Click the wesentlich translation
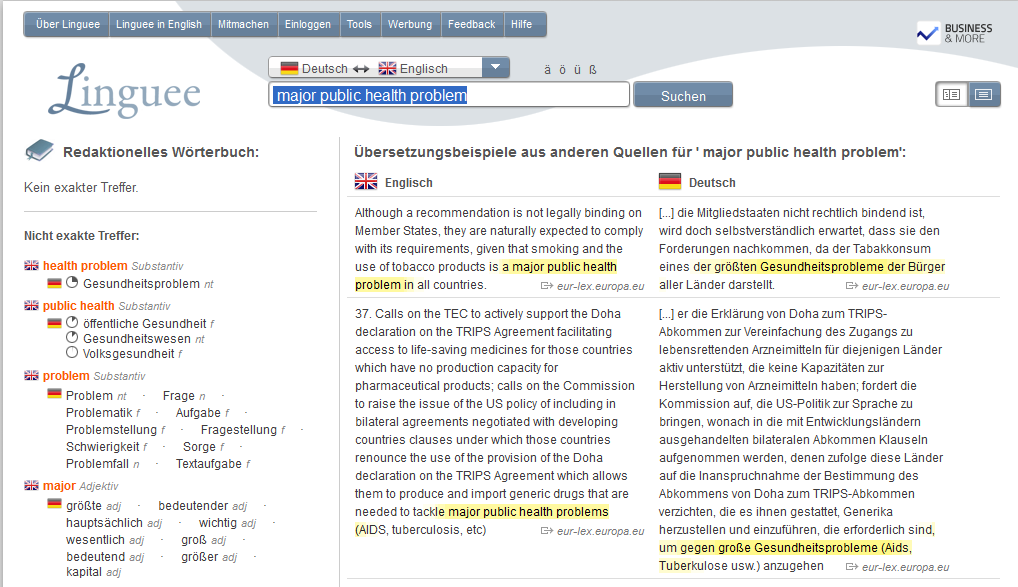 (x=95, y=540)
